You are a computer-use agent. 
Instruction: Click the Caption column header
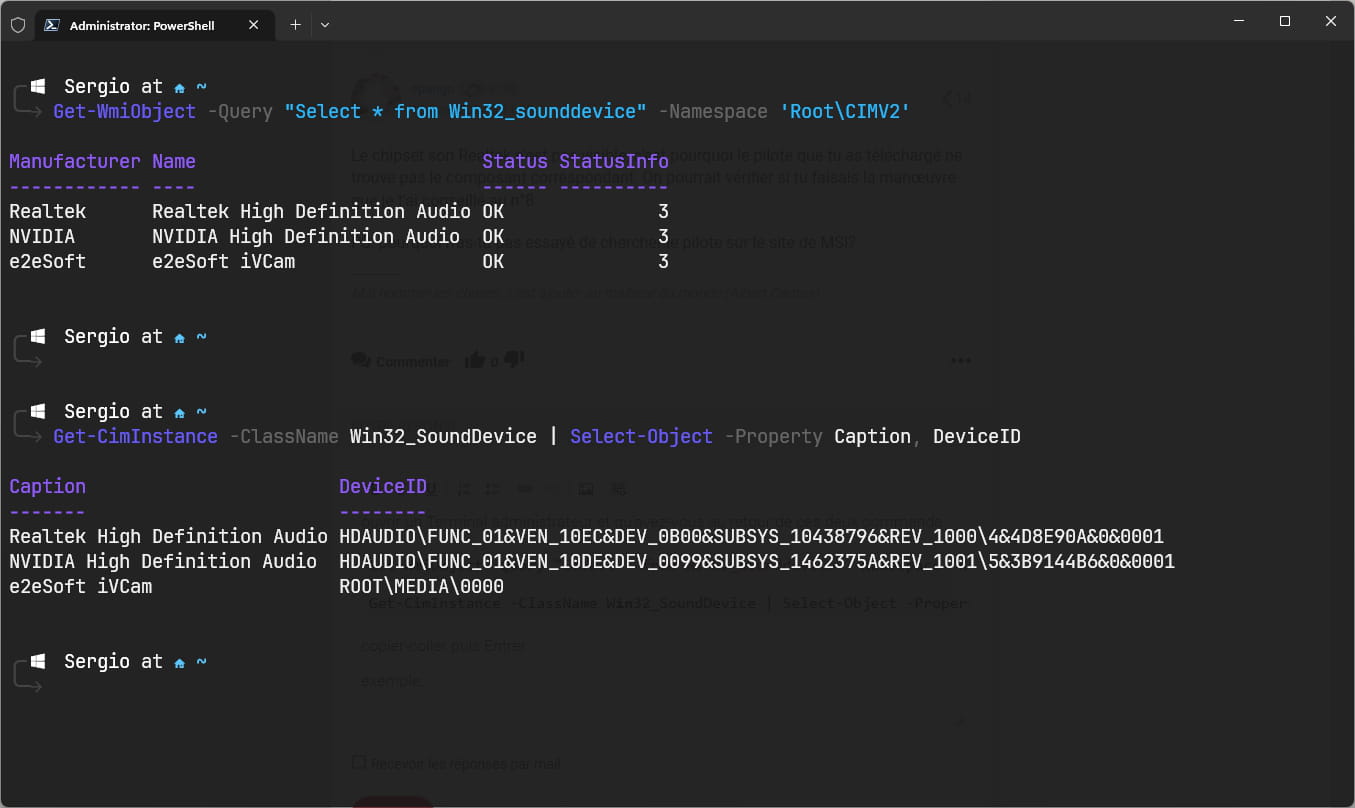(x=47, y=486)
